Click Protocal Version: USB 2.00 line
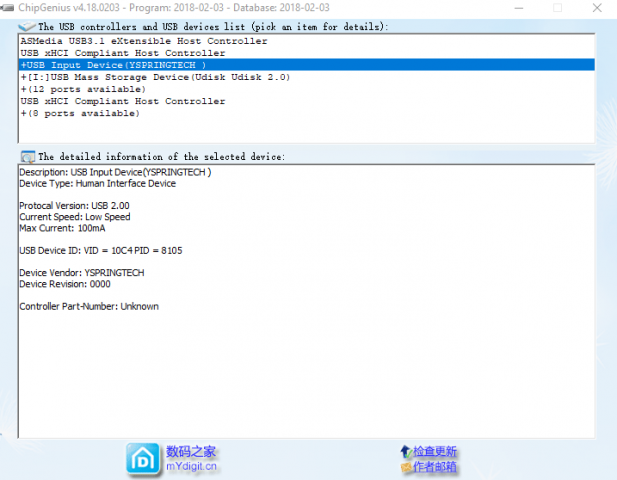617x480 pixels. coord(74,206)
